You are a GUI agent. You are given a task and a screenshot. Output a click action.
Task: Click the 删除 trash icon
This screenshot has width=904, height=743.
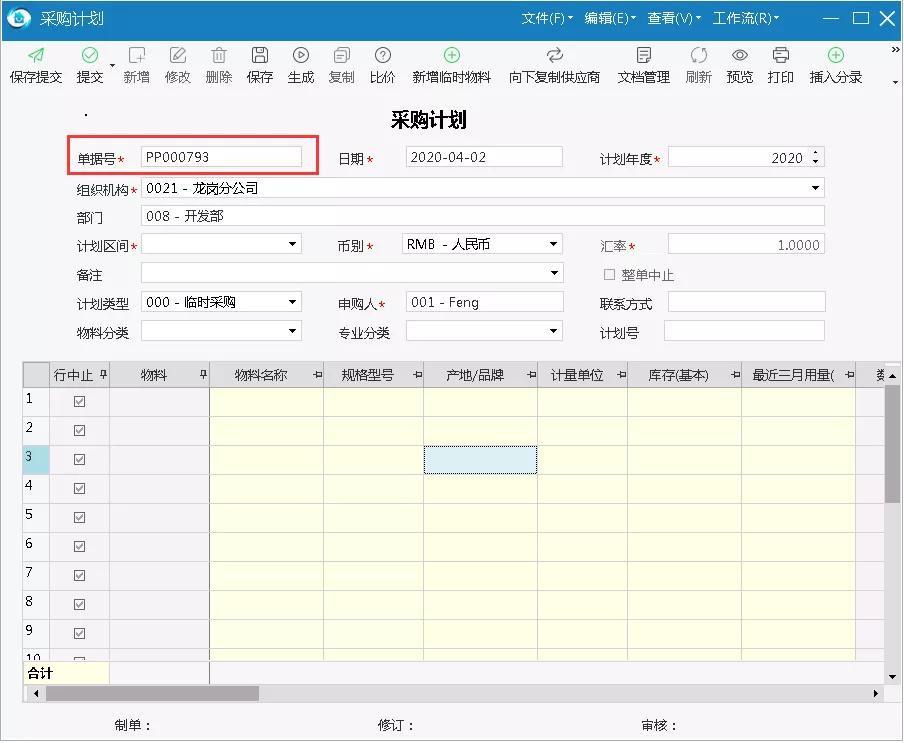click(219, 55)
